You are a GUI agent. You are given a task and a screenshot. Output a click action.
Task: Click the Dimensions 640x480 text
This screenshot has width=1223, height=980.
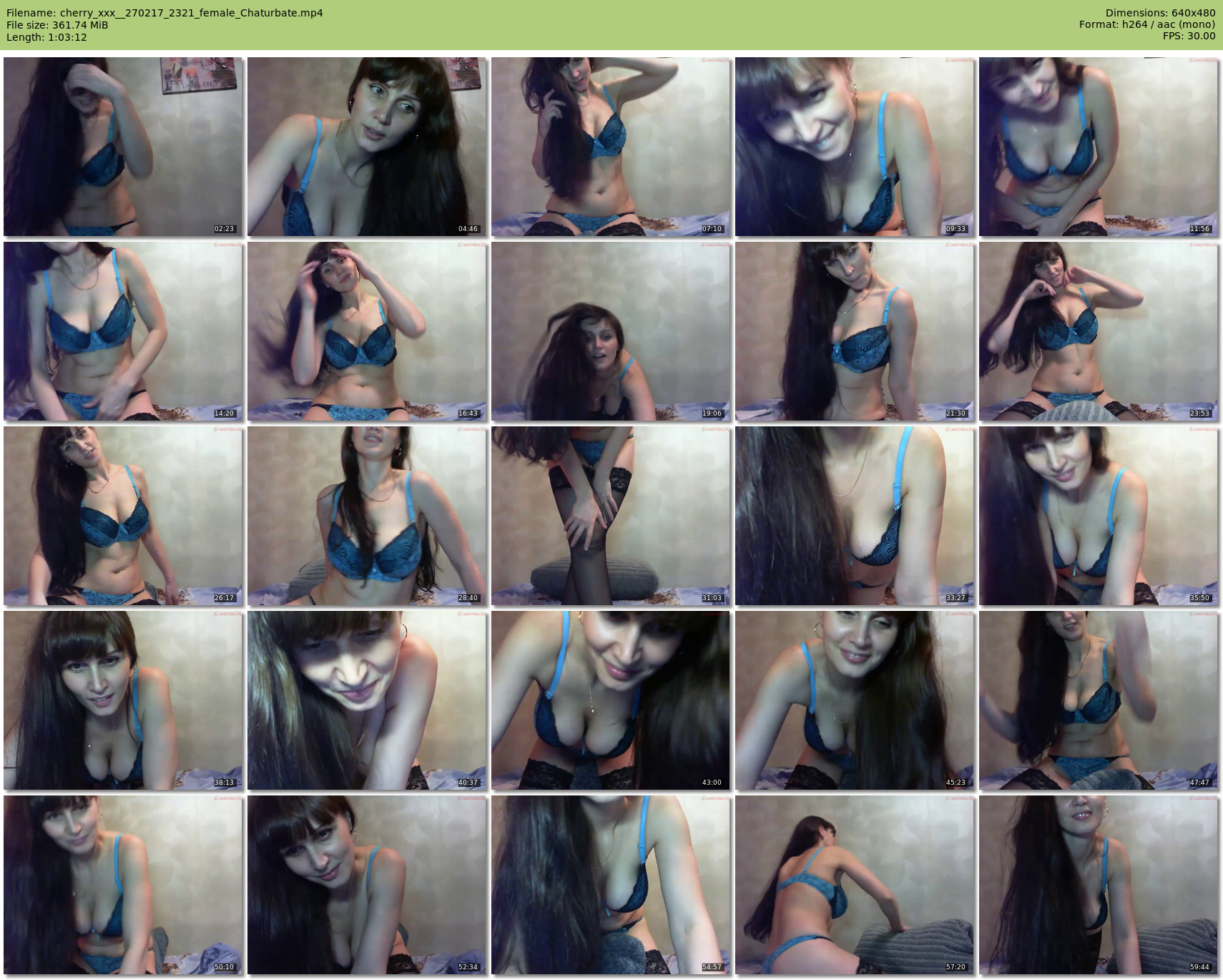(1160, 13)
